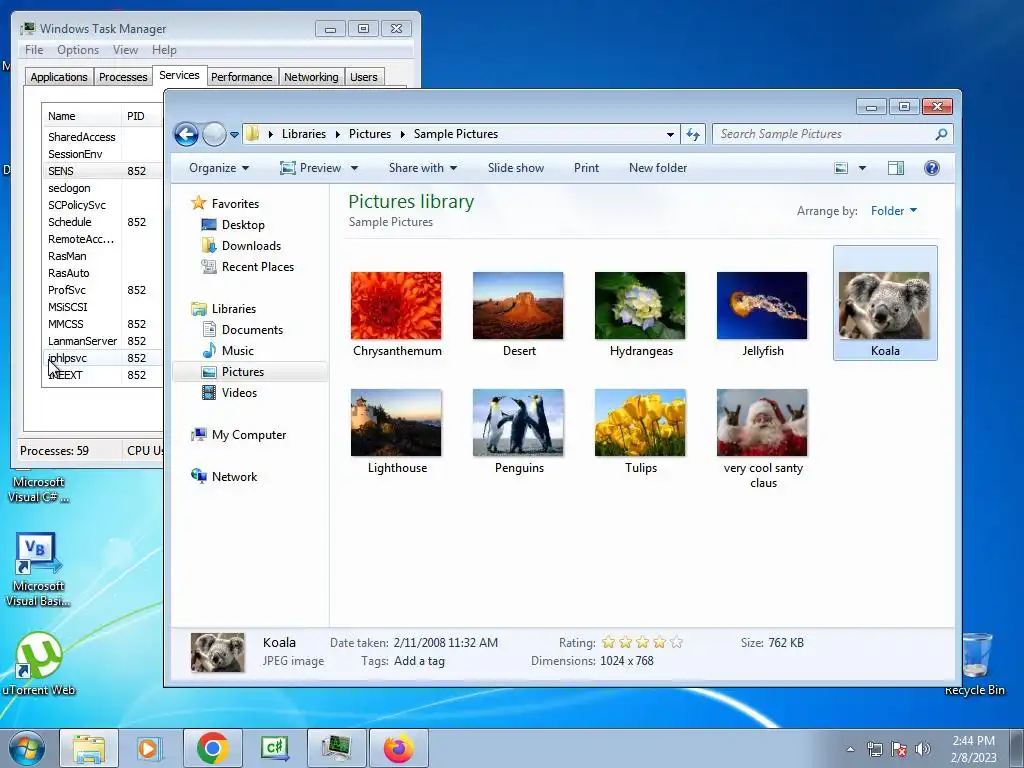Image resolution: width=1024 pixels, height=768 pixels.
Task: Select Libraries in navigation pane
Action: pyautogui.click(x=223, y=309)
